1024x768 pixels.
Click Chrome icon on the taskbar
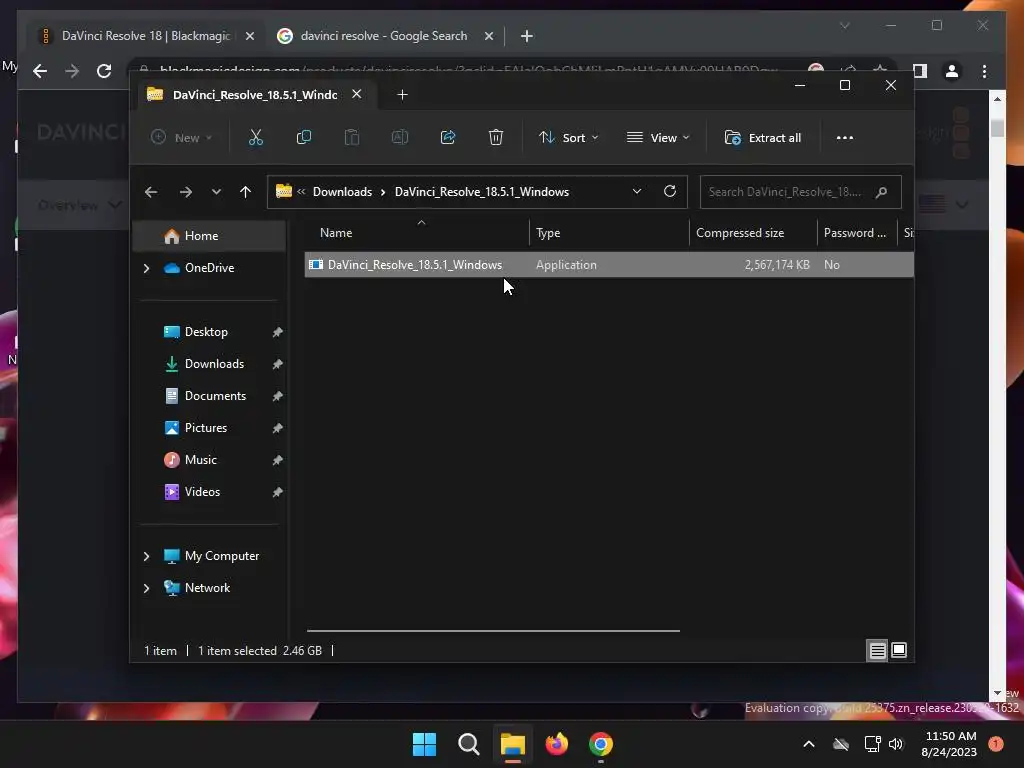point(601,744)
